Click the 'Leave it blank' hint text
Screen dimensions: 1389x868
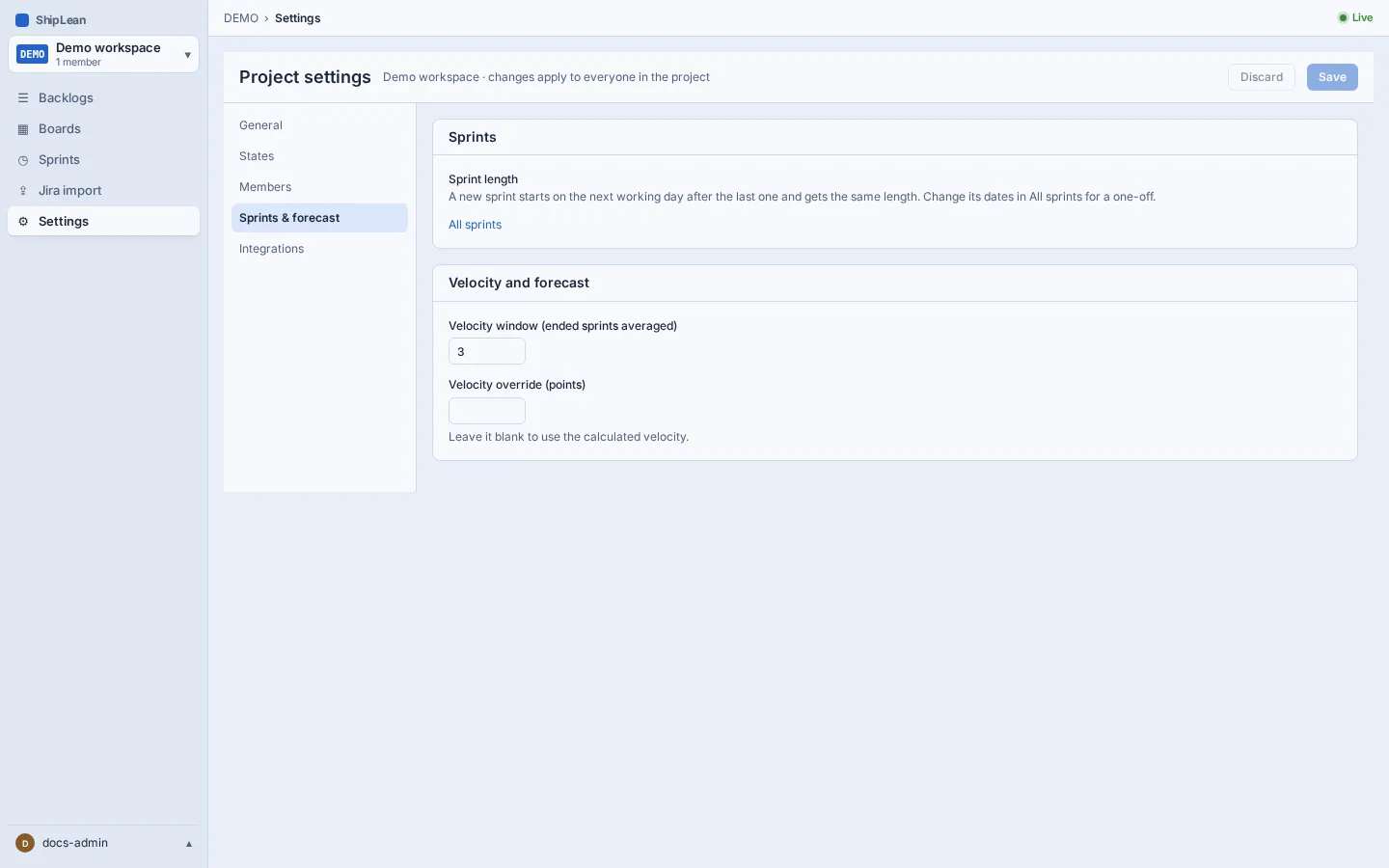[568, 437]
